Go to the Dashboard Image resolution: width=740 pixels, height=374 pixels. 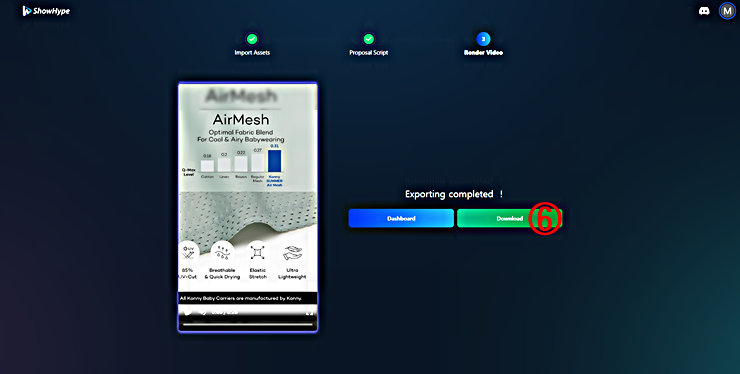[401, 218]
